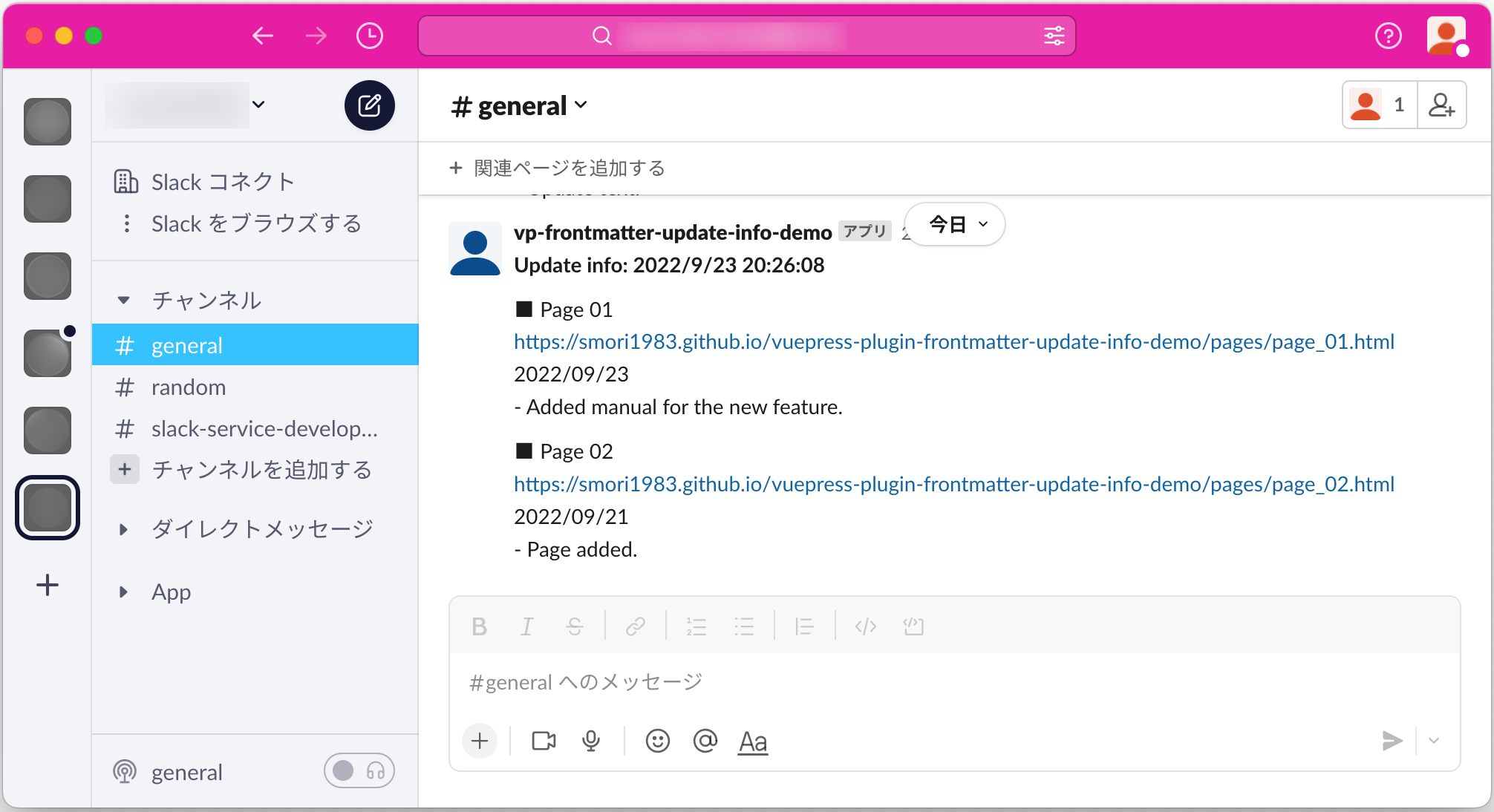The image size is (1494, 812).
Task: Go back with the left arrow
Action: click(263, 36)
